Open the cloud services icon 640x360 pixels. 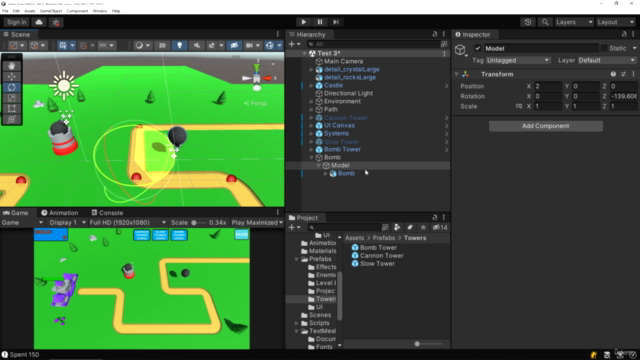(39, 22)
